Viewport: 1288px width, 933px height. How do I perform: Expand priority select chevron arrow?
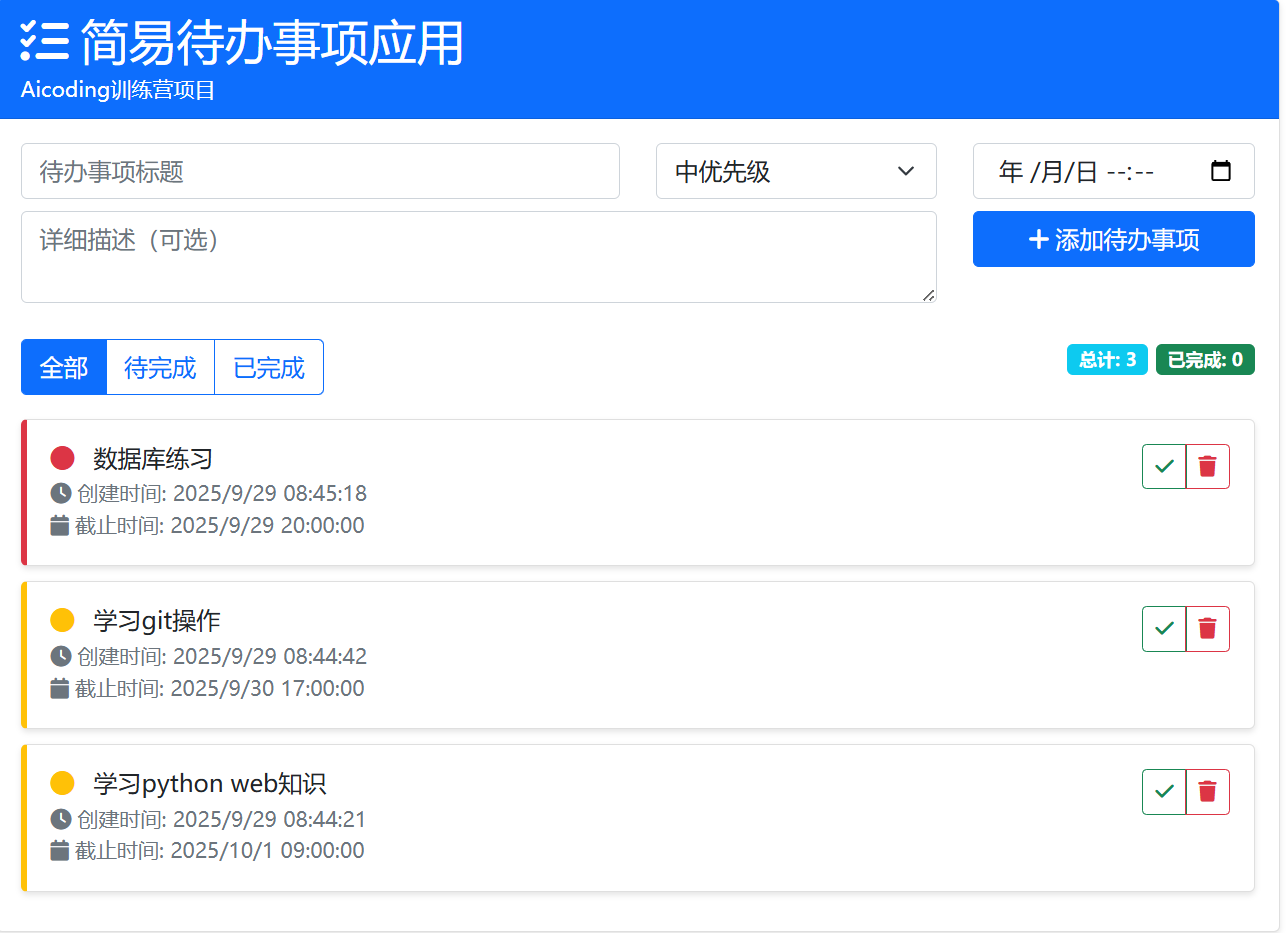906,171
